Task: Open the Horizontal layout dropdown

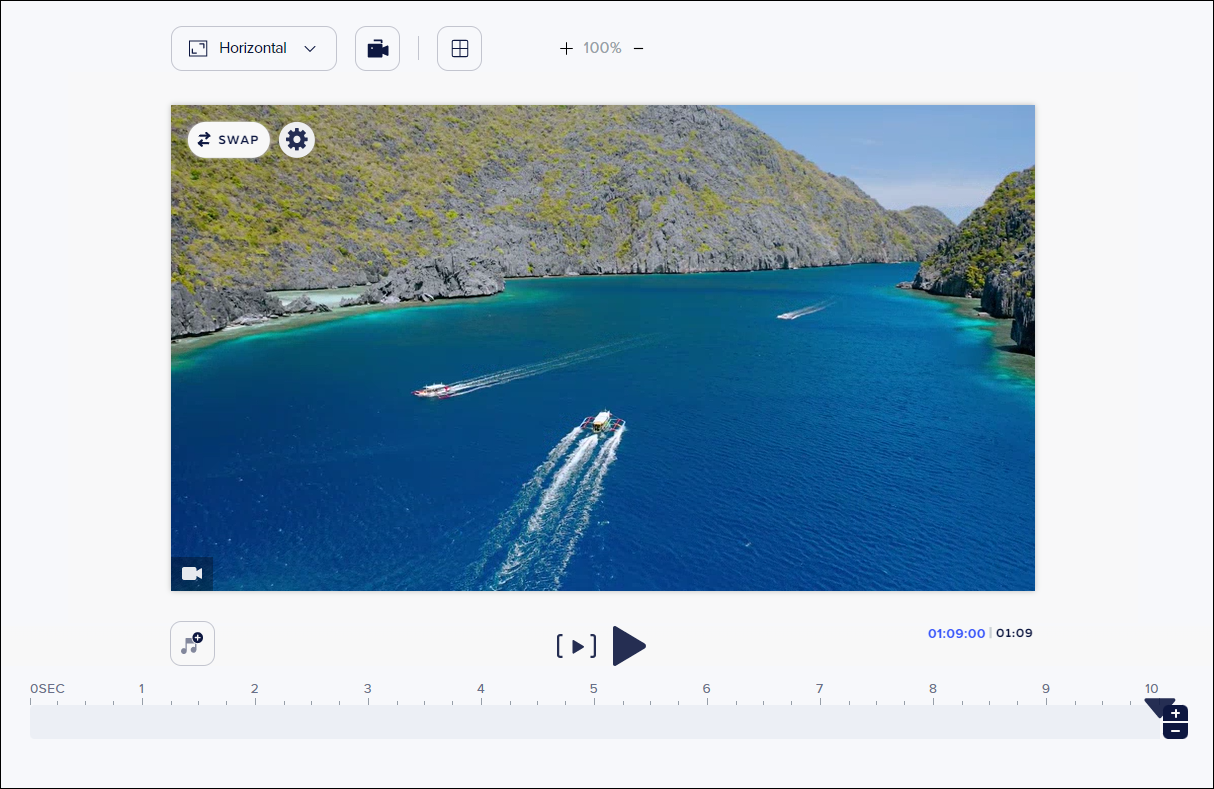Action: (x=253, y=48)
